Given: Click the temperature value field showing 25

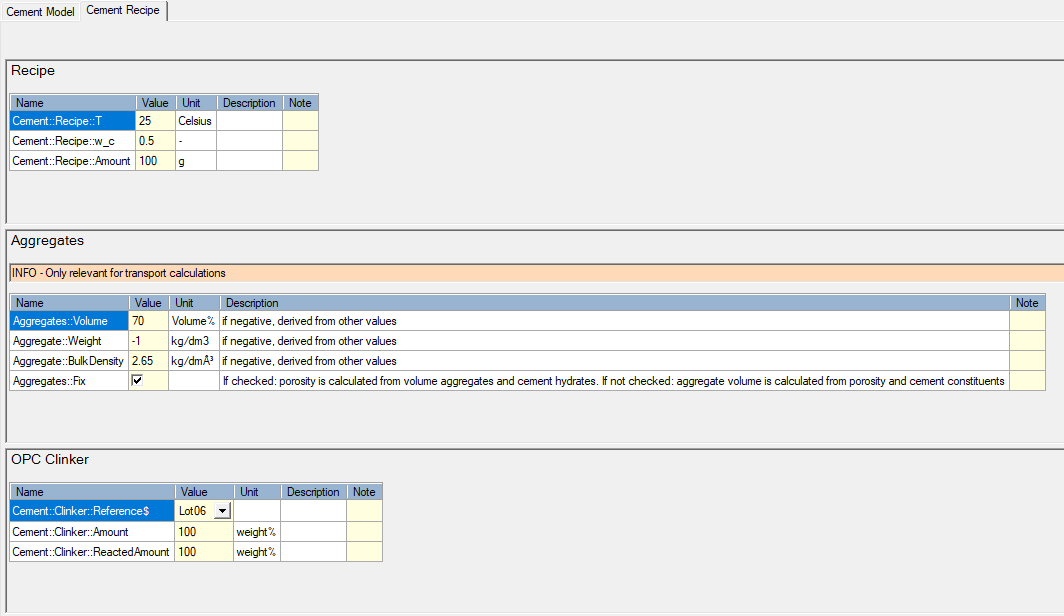Looking at the screenshot, I should [155, 121].
